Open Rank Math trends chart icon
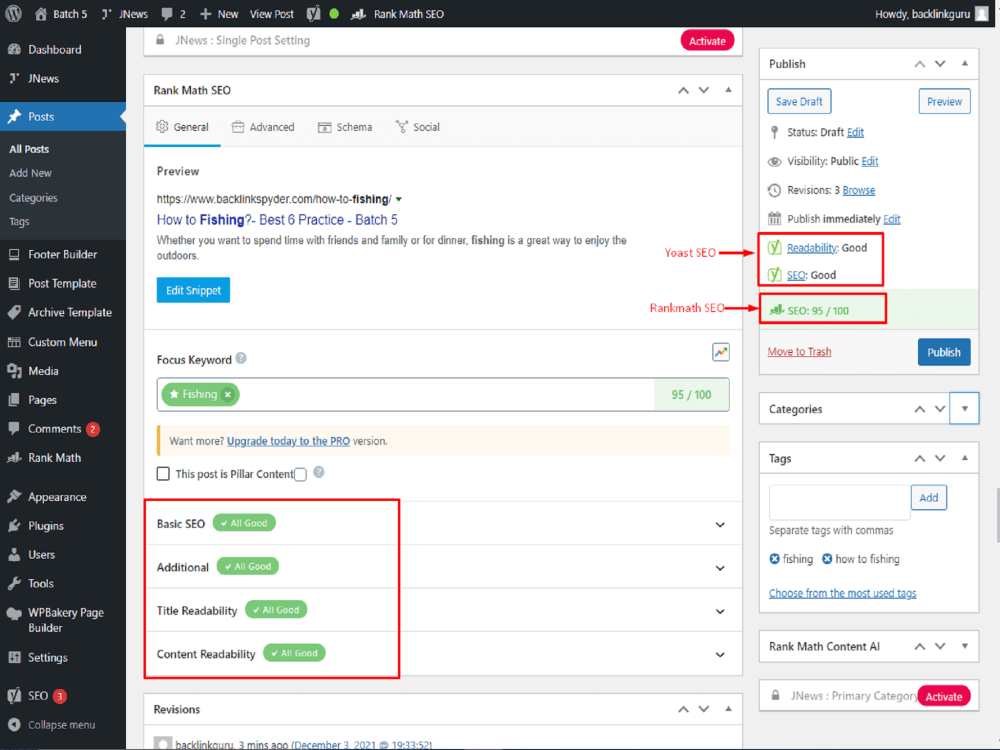 pos(721,352)
